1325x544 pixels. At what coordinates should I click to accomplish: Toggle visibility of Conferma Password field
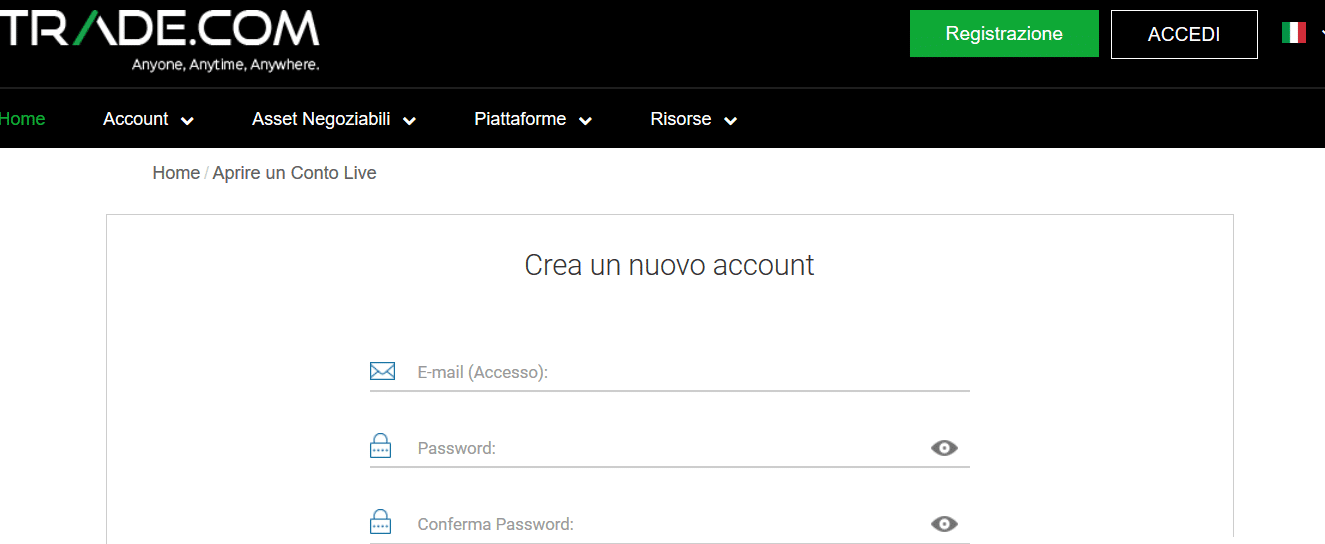944,524
